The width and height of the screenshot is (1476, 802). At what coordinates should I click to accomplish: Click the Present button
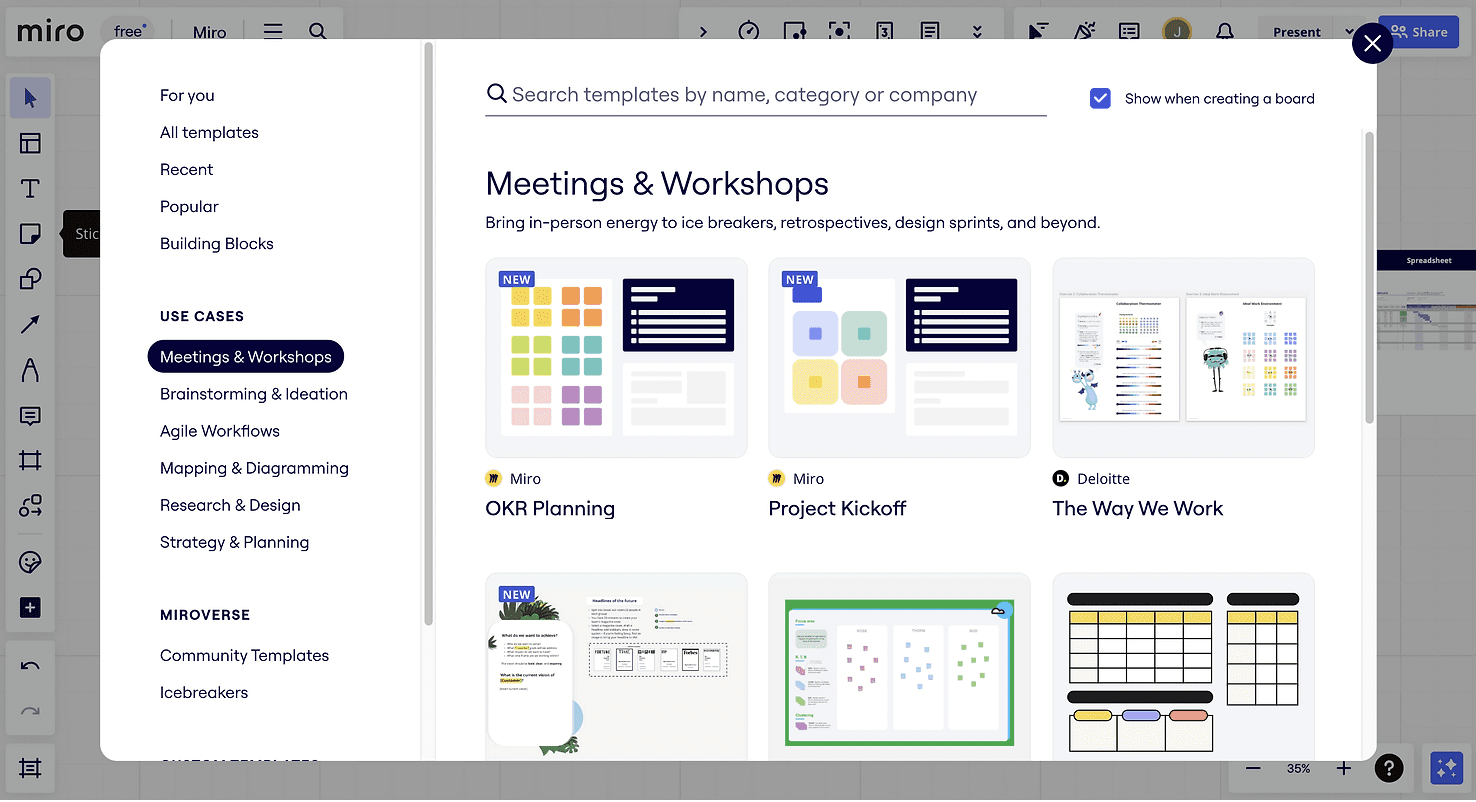(x=1297, y=32)
